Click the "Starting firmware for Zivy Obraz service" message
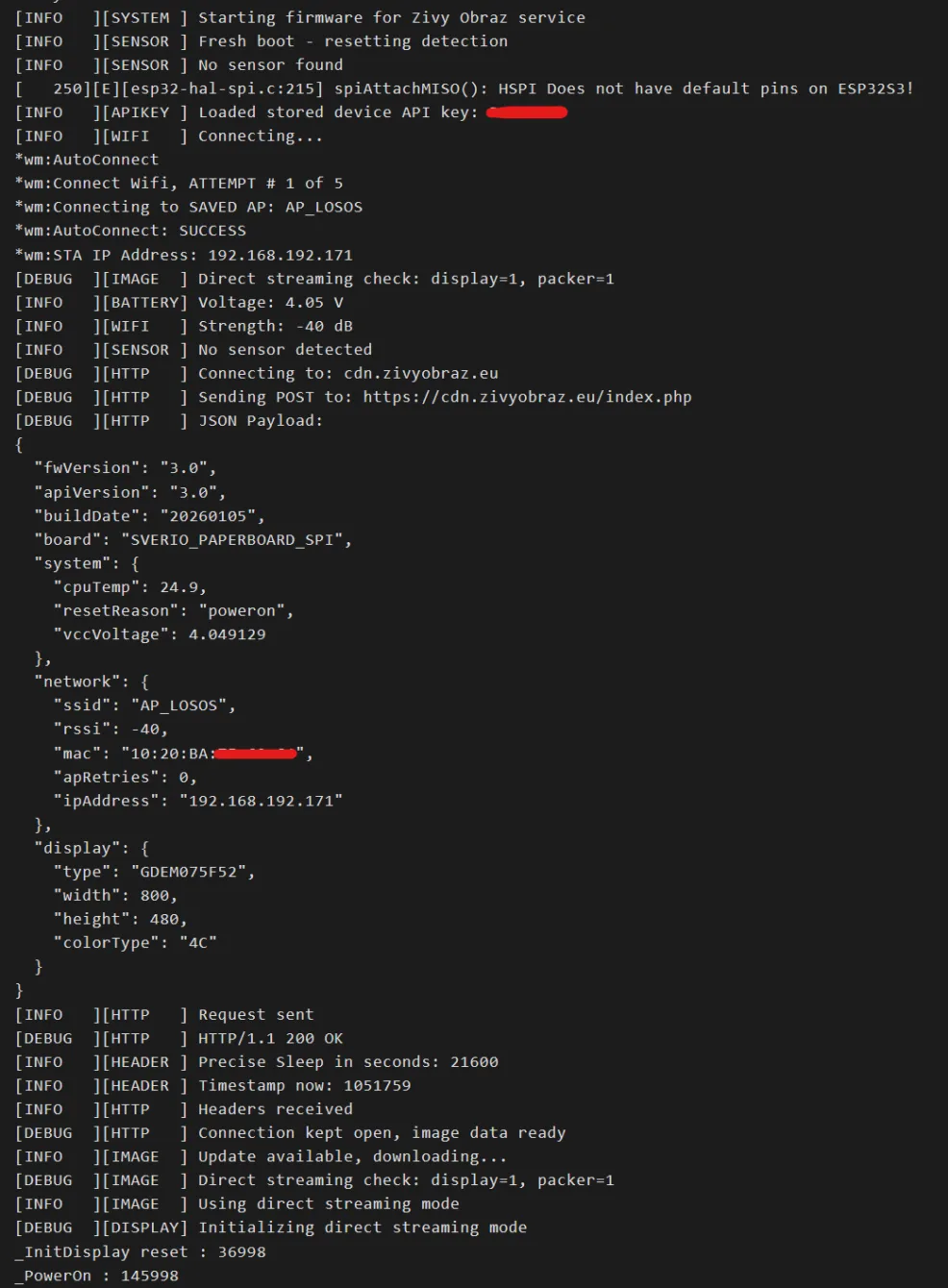 pyautogui.click(x=391, y=17)
